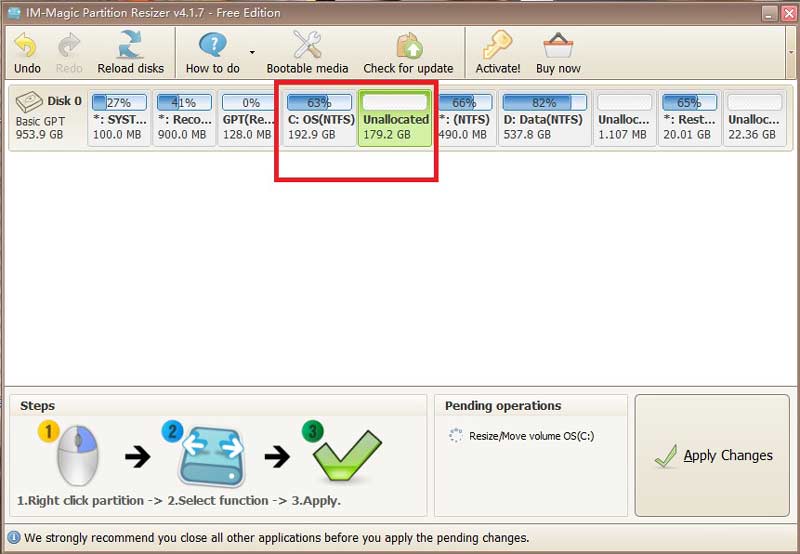The width and height of the screenshot is (800, 554).
Task: Click the Apply Changes button
Action: pyautogui.click(x=712, y=455)
